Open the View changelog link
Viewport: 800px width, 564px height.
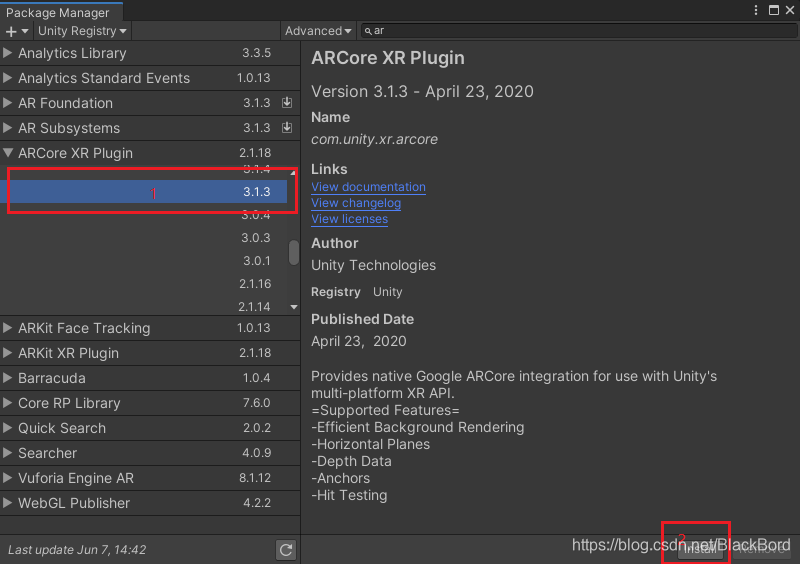[x=356, y=203]
